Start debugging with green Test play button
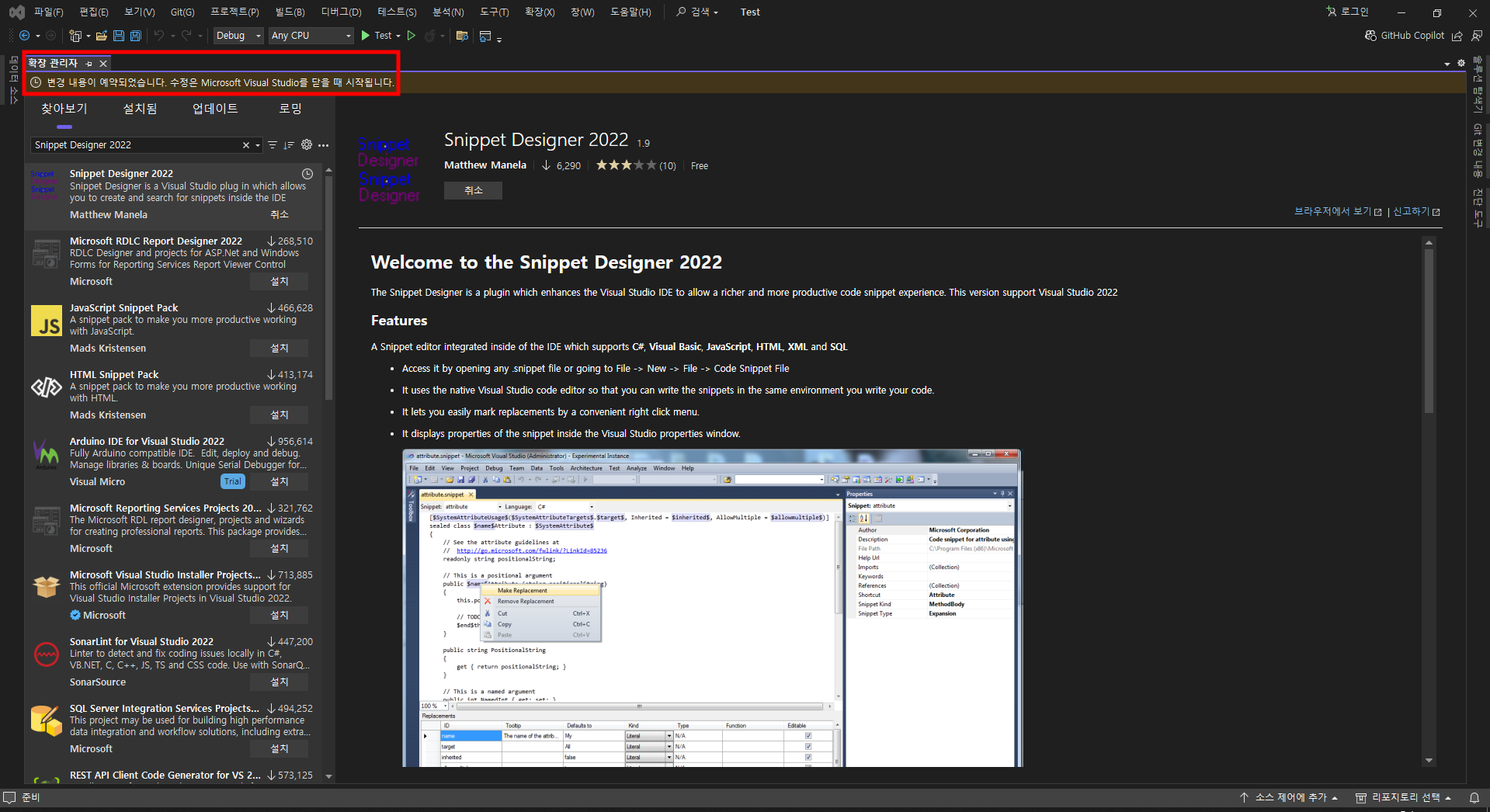The image size is (1490, 812). [x=376, y=36]
